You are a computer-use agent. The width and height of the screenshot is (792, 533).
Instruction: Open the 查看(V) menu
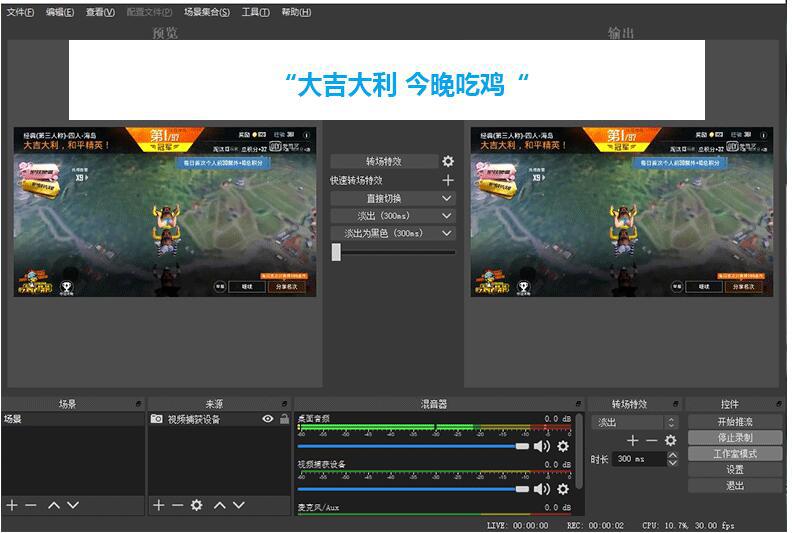click(100, 12)
